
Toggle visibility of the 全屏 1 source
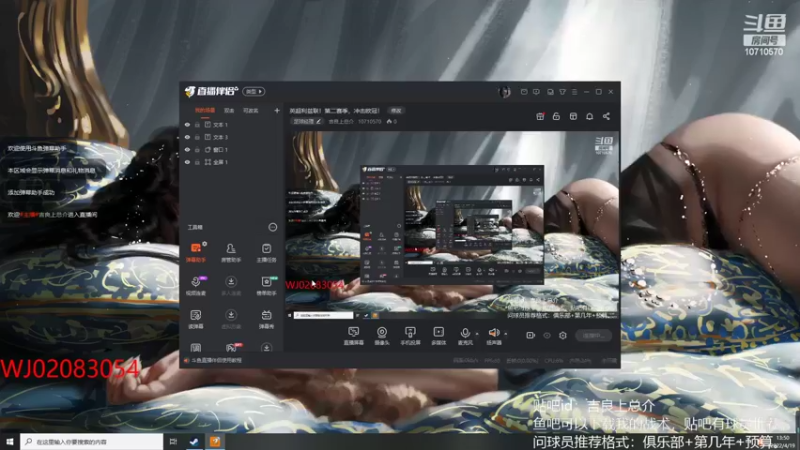tap(187, 162)
